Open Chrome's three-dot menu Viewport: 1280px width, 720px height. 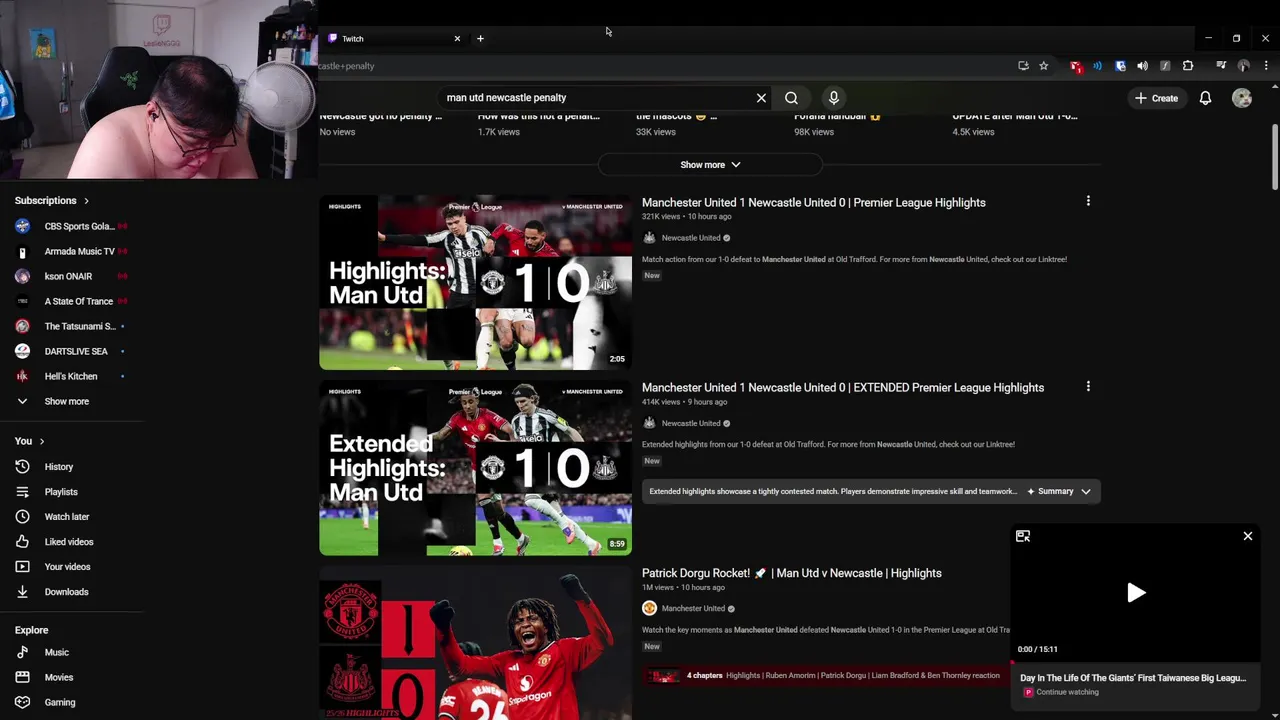(1266, 66)
